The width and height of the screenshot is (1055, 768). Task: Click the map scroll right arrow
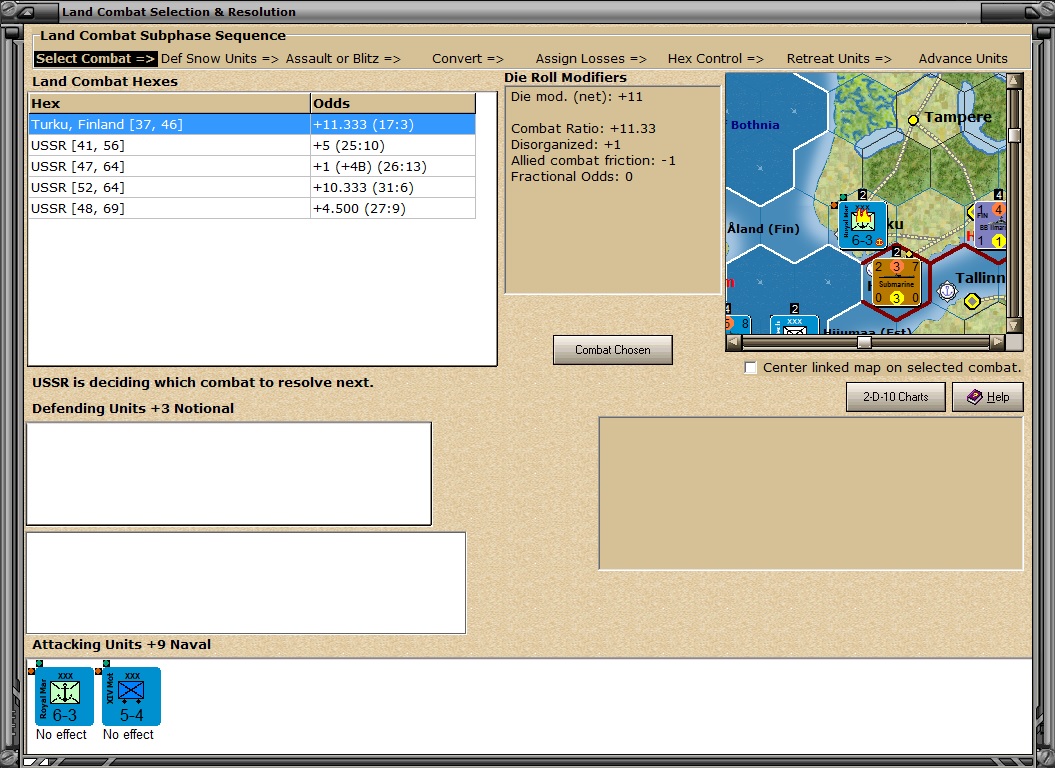point(998,343)
